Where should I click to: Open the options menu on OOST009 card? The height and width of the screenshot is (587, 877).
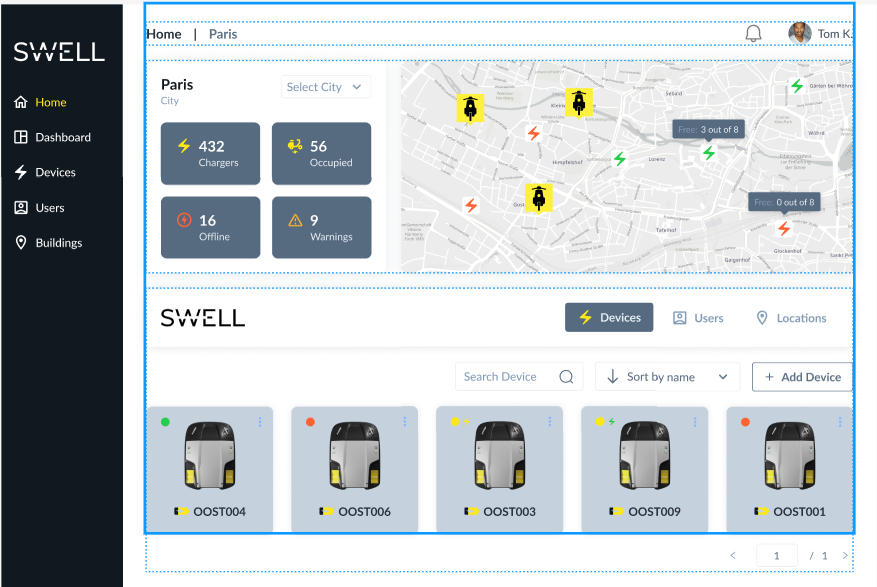(695, 422)
